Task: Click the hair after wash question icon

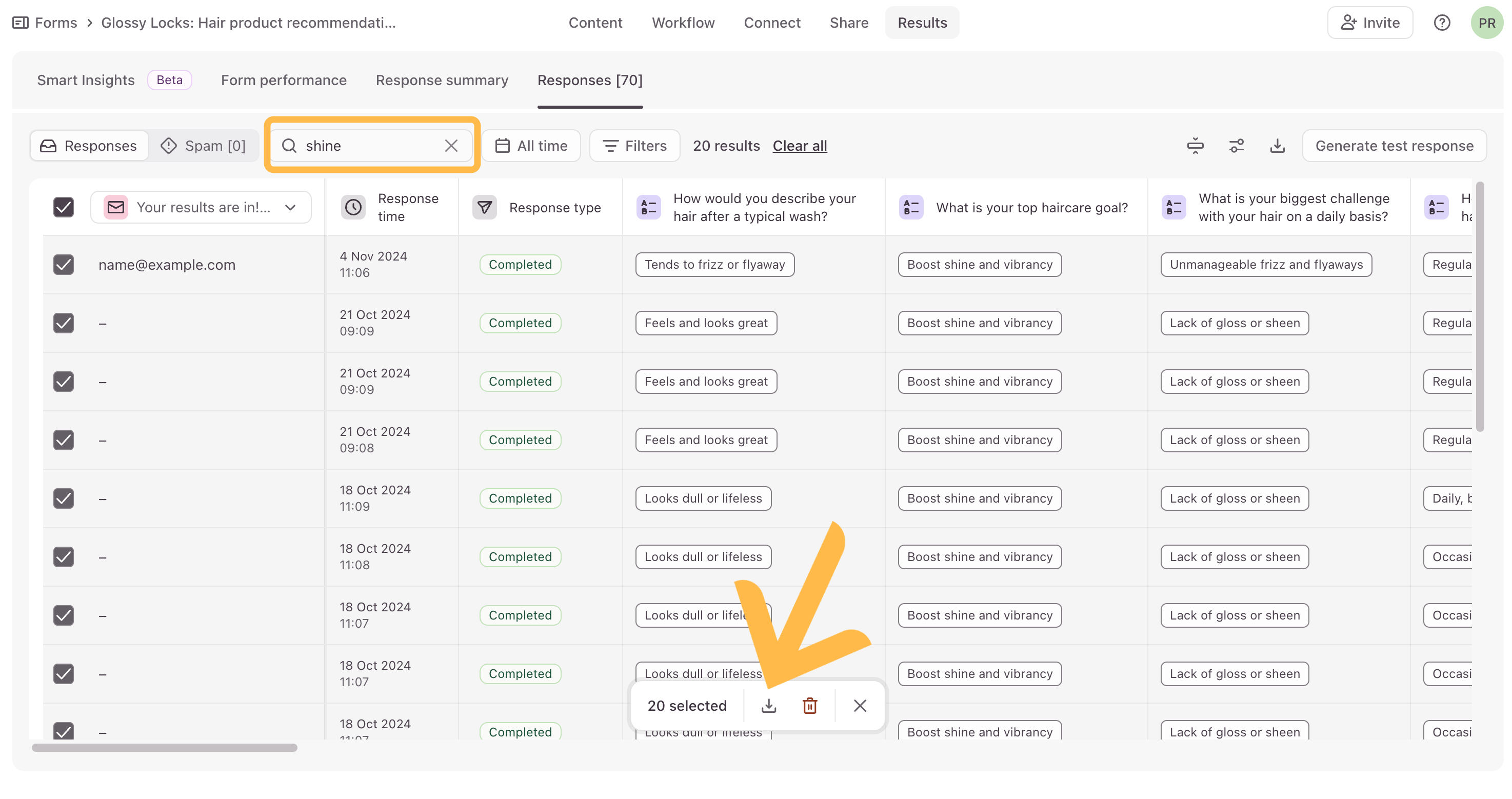Action: [649, 207]
